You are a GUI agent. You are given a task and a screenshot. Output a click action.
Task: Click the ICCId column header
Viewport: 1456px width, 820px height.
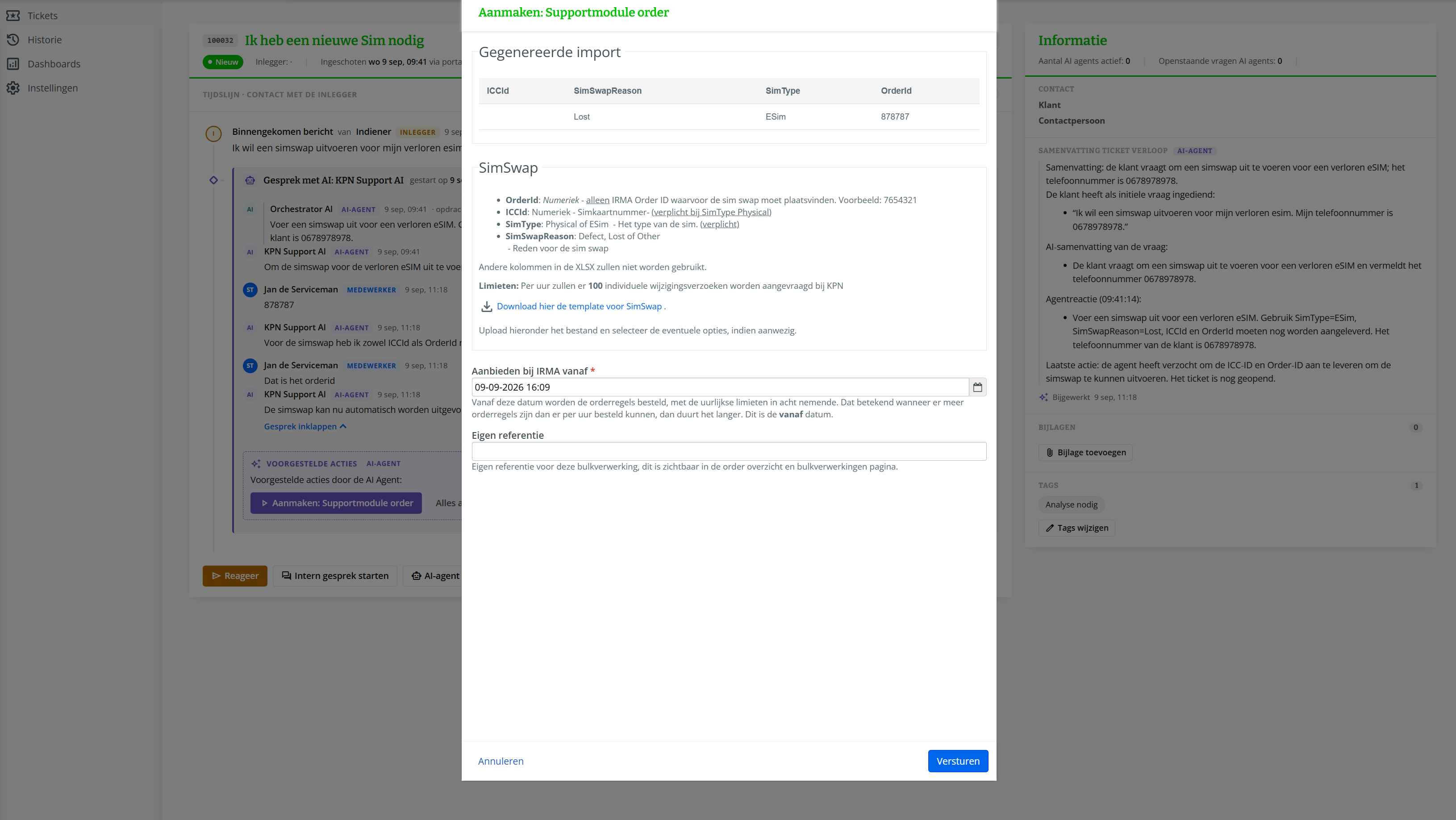coord(497,91)
